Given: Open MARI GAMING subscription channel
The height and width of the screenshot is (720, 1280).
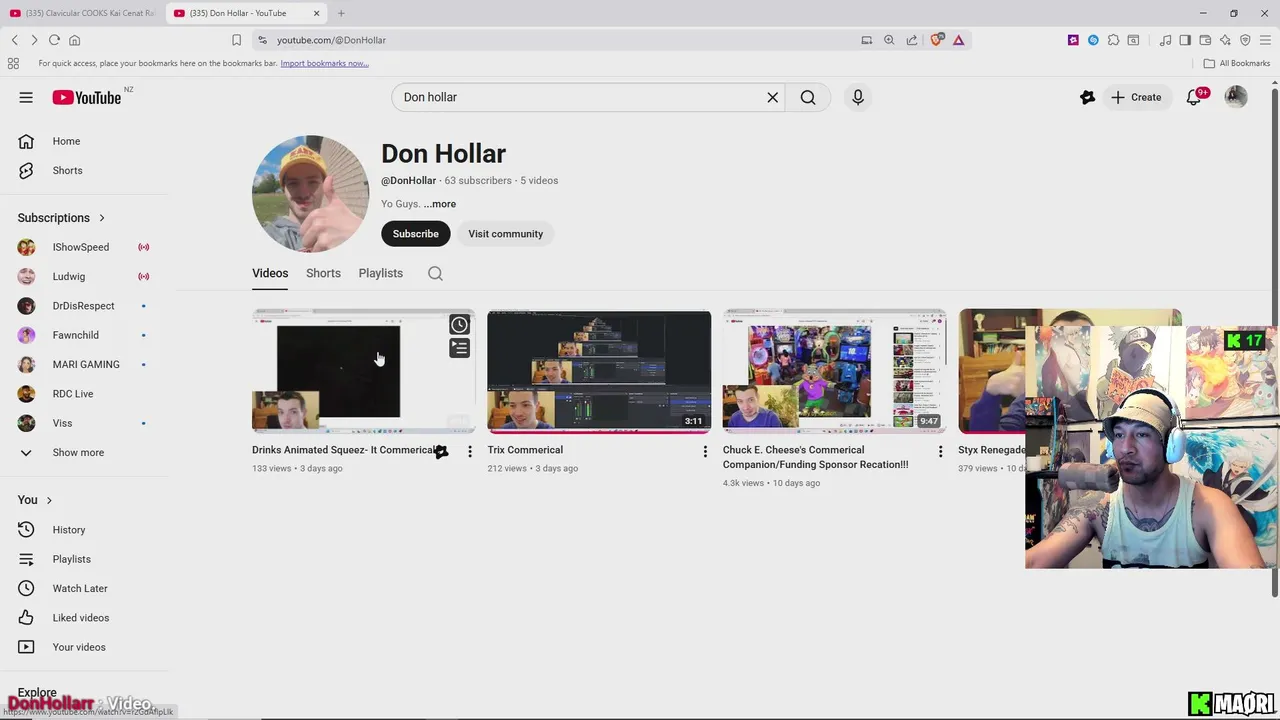Looking at the screenshot, I should coord(85,364).
